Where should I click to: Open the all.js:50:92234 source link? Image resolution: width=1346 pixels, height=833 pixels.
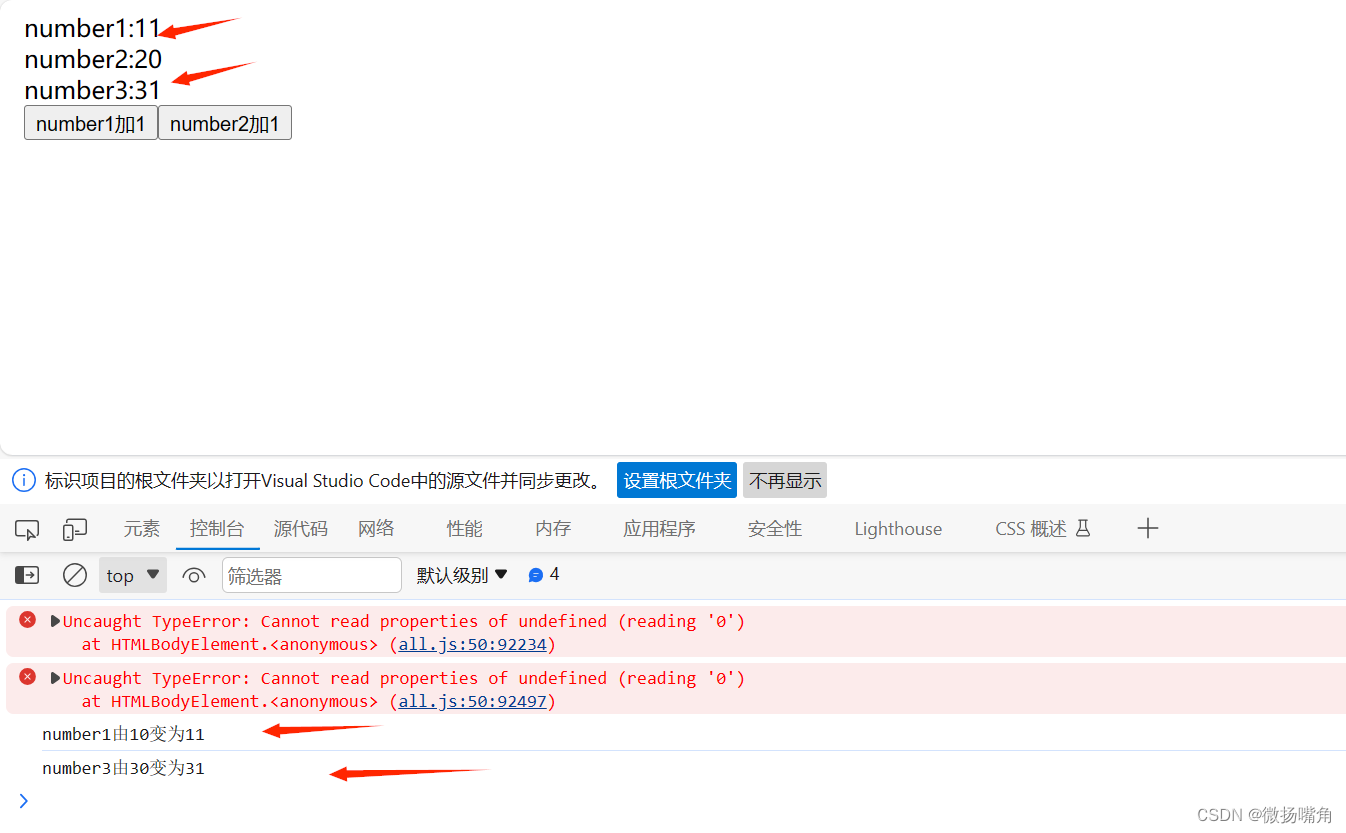[x=472, y=644]
